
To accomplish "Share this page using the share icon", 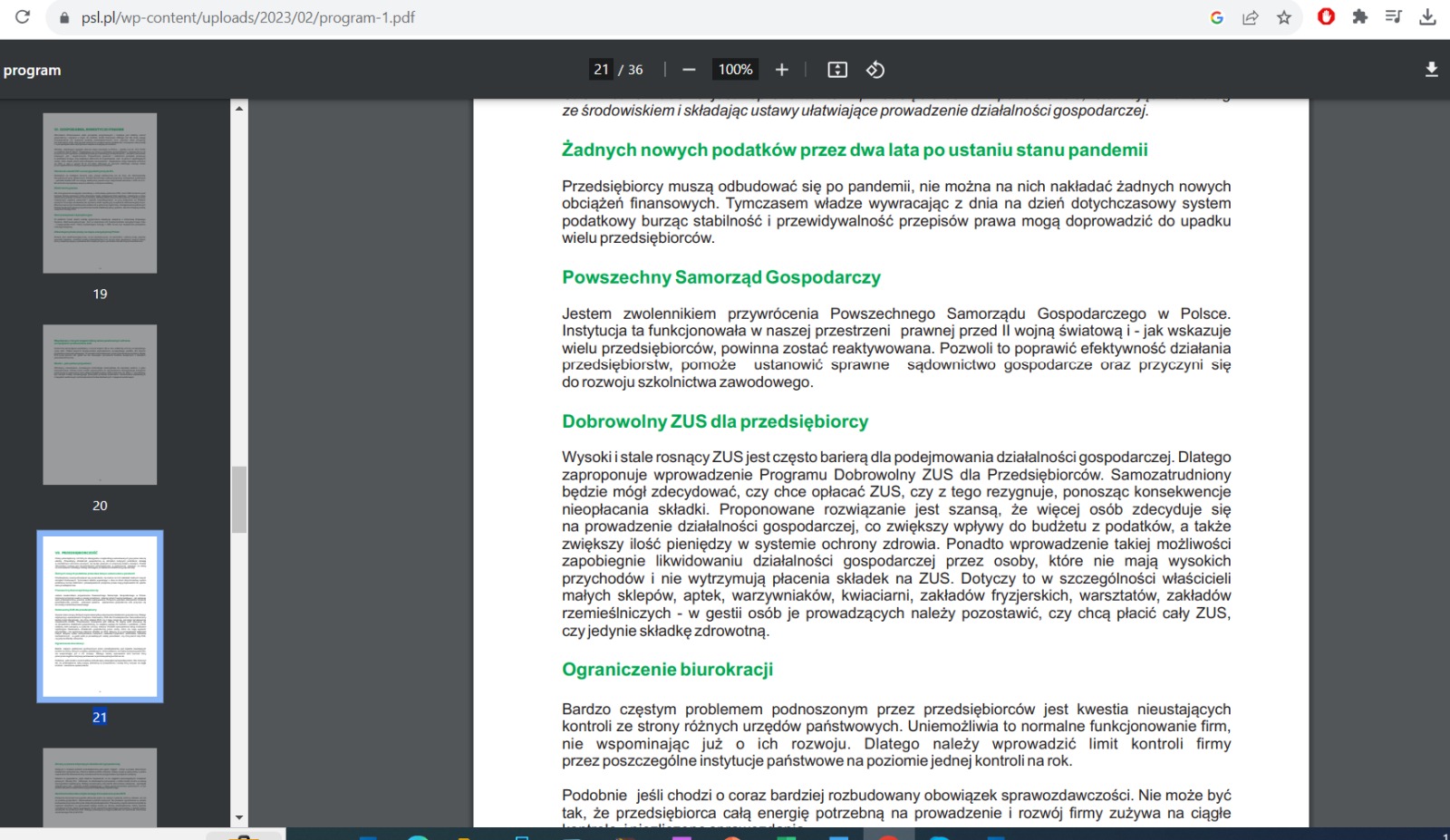I will pyautogui.click(x=1251, y=17).
